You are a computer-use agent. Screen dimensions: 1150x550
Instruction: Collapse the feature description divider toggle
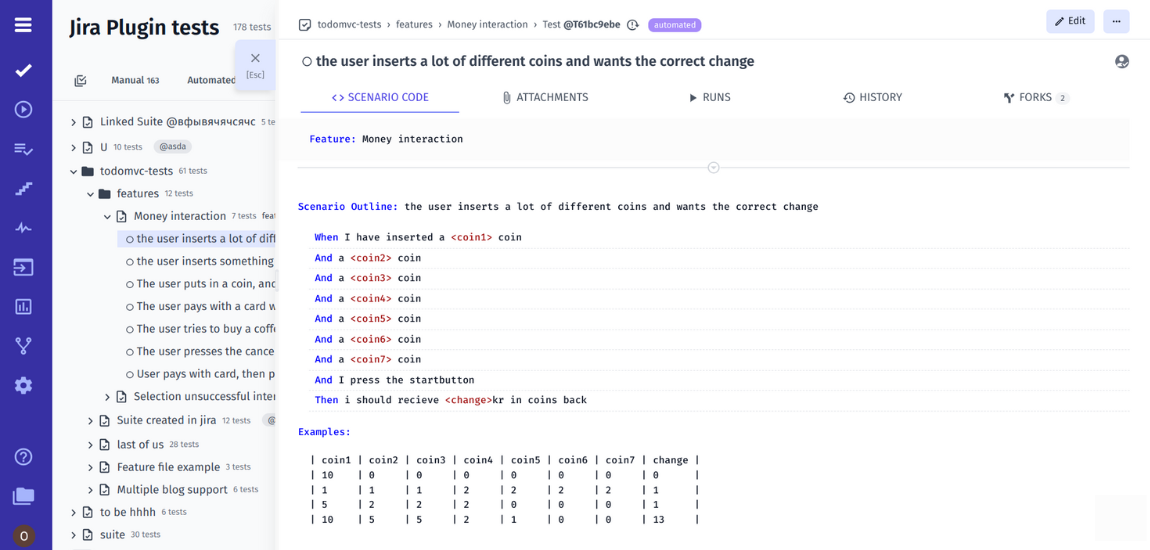[x=713, y=168]
